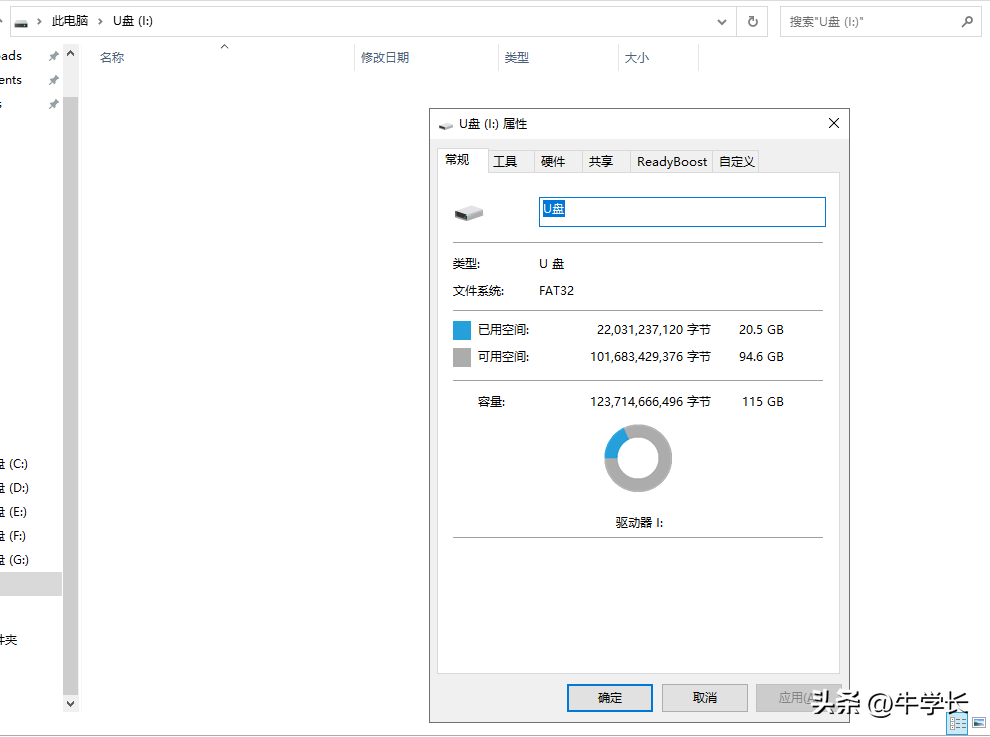Viewport: 990px width, 737px height.
Task: Click the 94.6 GB free size
Action: pyautogui.click(x=761, y=357)
